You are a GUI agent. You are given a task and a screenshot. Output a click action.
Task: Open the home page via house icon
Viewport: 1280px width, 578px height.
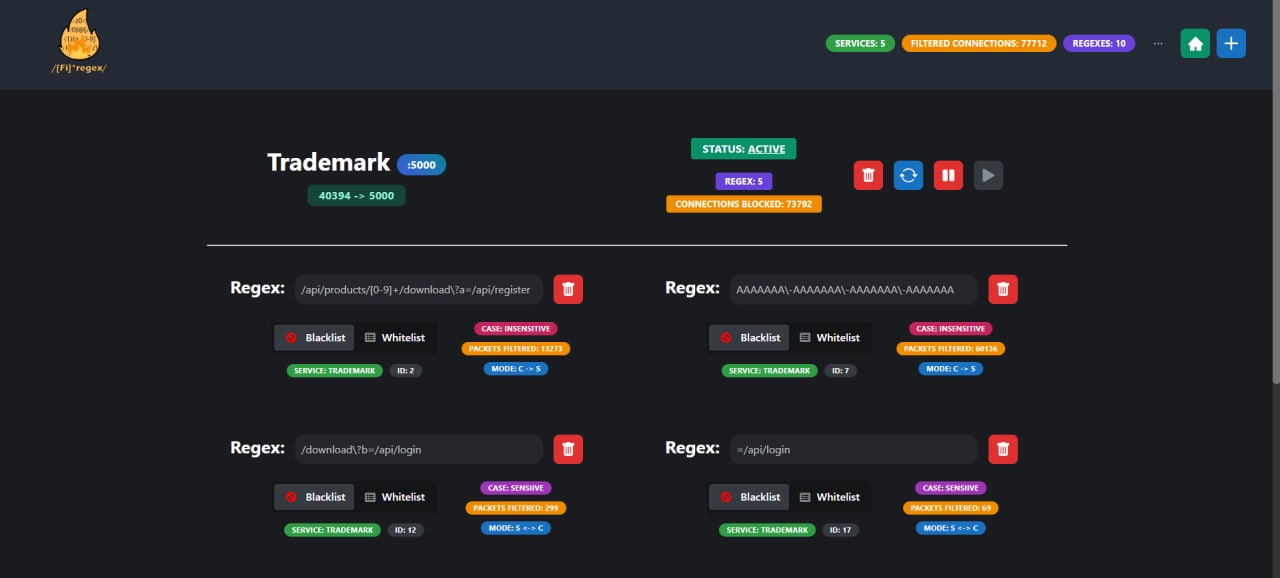[x=1195, y=43]
